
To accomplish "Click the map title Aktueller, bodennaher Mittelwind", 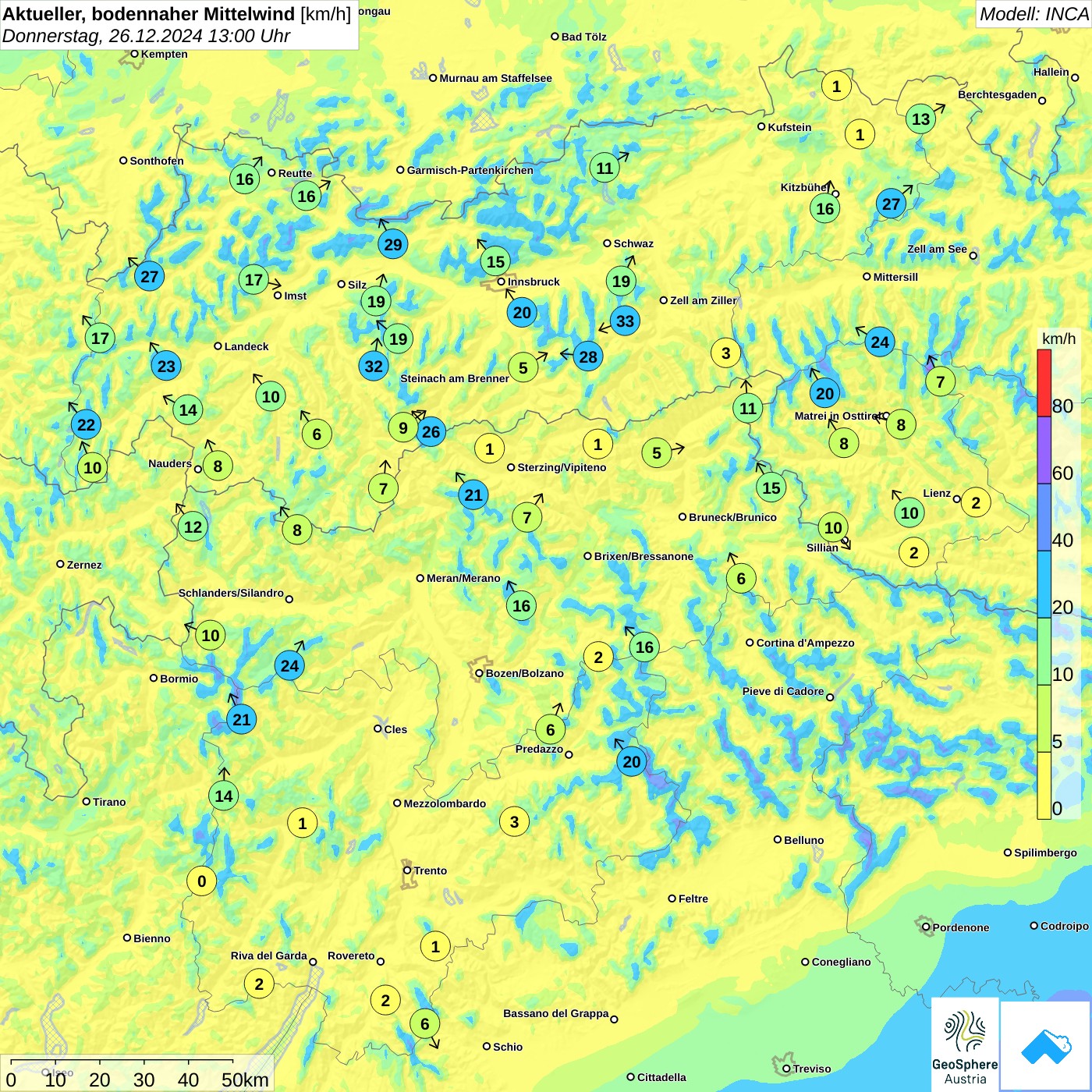I will pos(150,14).
